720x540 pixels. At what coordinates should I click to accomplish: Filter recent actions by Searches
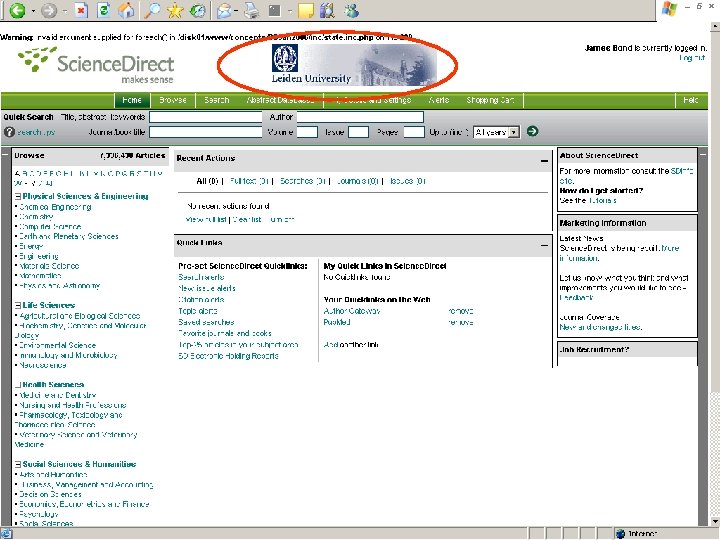(303, 181)
